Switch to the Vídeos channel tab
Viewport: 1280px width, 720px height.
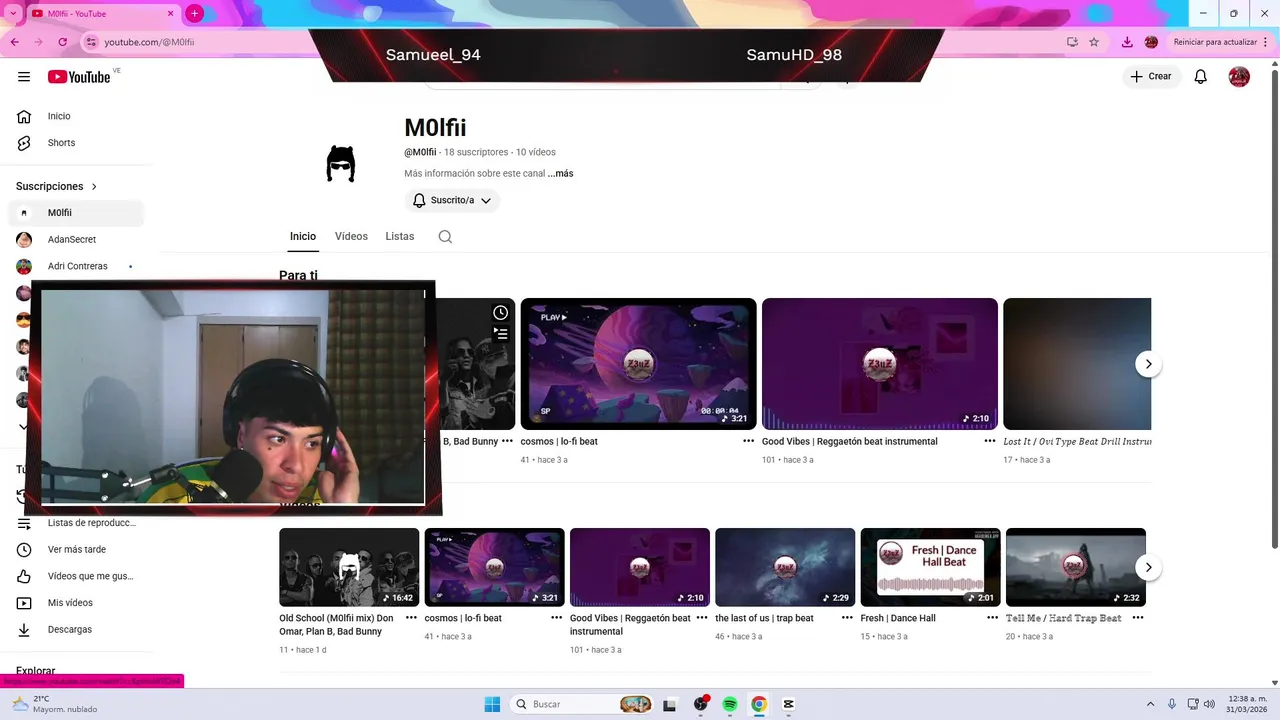351,237
